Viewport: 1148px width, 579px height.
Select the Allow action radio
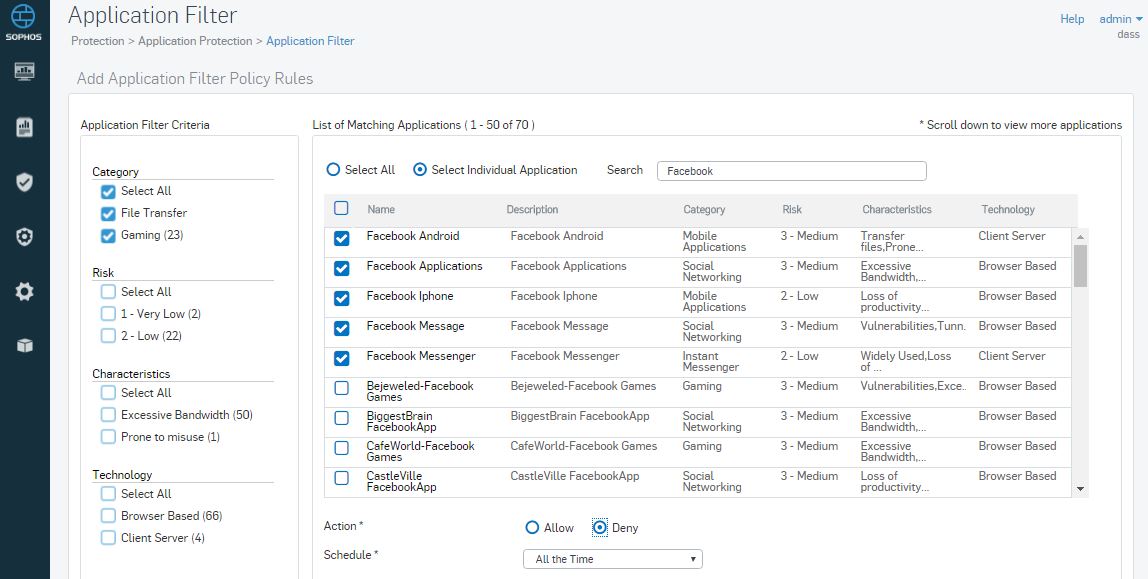tap(532, 528)
